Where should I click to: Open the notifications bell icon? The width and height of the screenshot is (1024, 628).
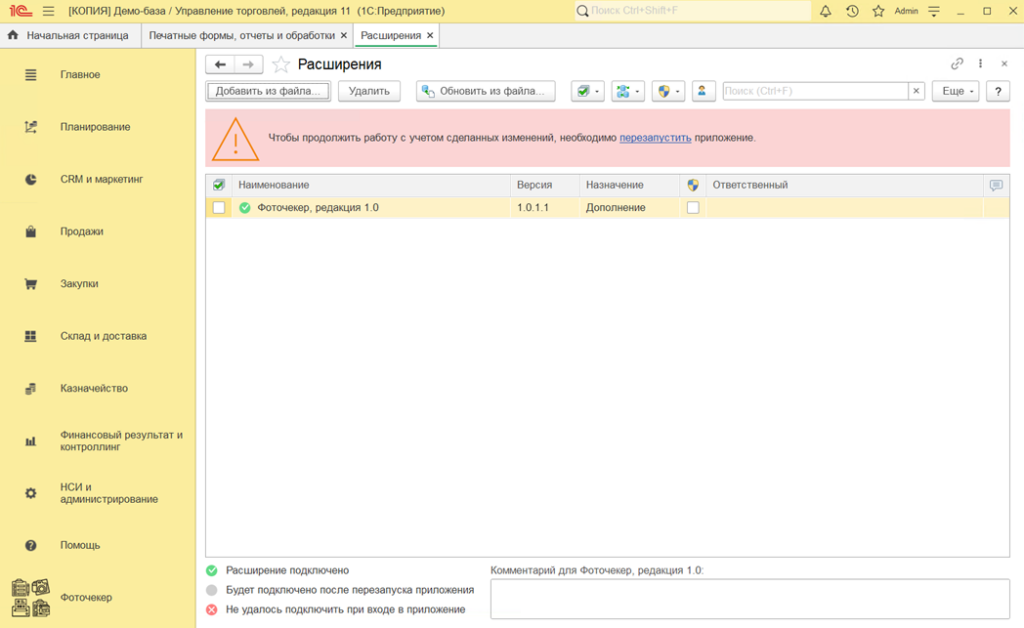point(825,11)
